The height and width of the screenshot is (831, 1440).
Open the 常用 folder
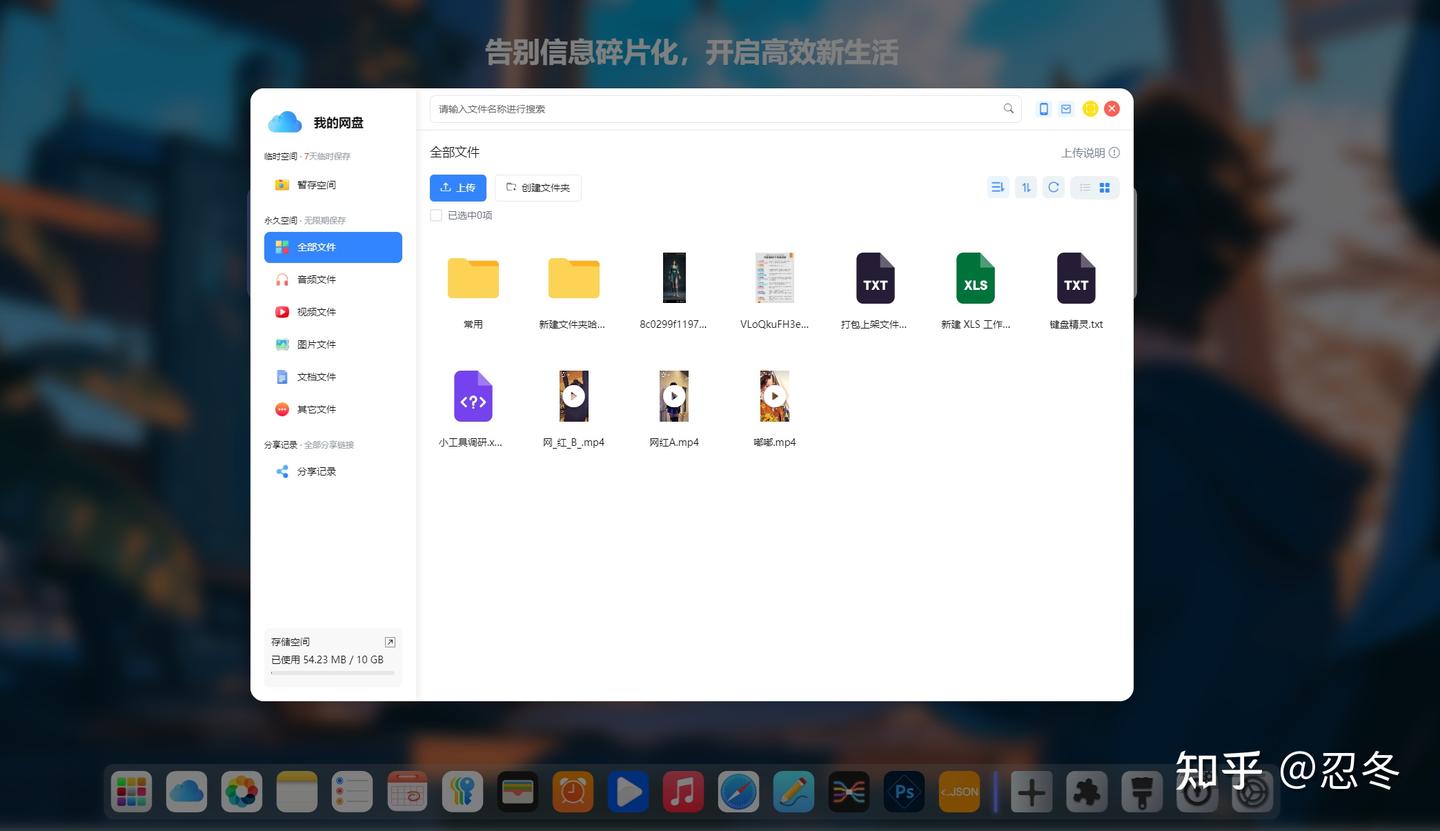[x=473, y=278]
